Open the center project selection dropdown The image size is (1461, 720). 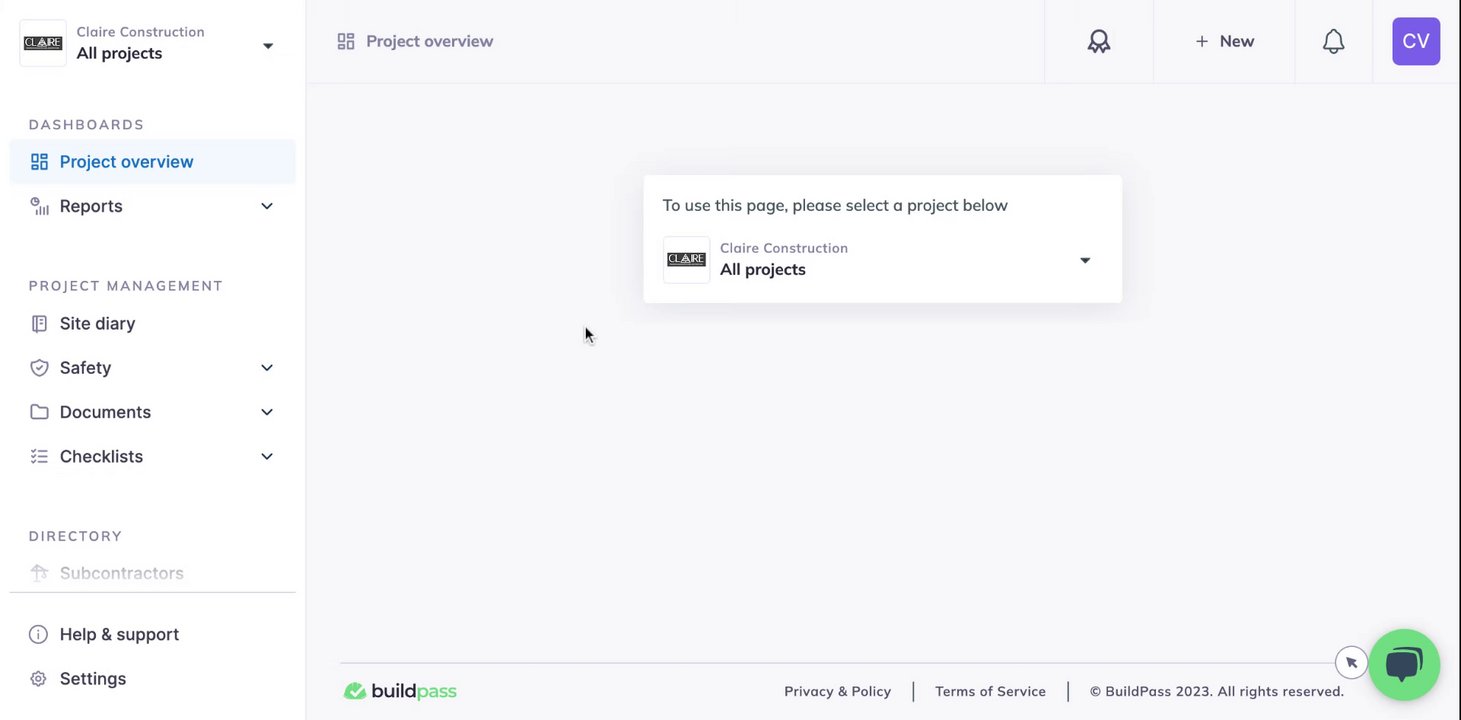point(882,260)
